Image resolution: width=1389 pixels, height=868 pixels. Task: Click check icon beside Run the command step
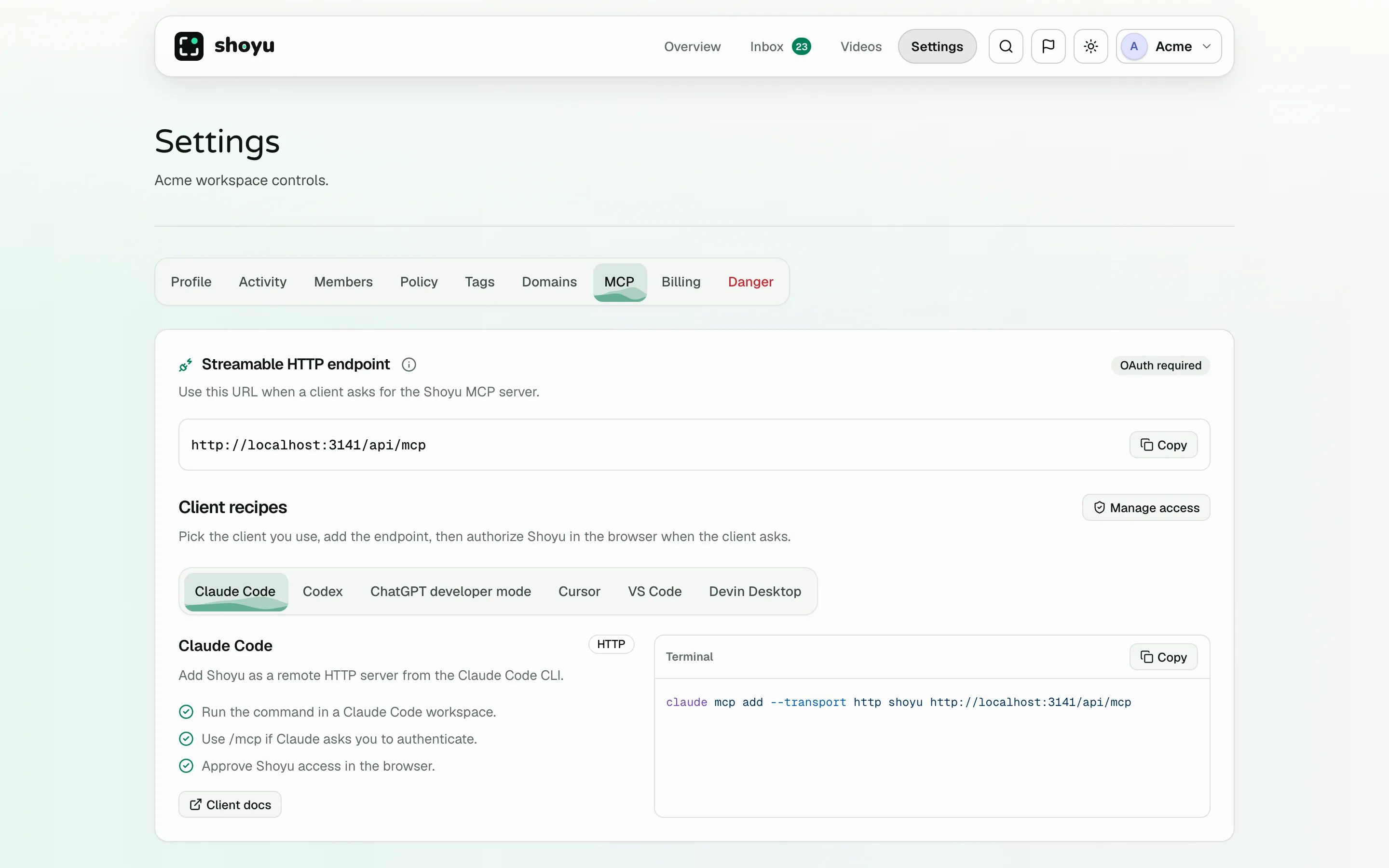tap(186, 712)
